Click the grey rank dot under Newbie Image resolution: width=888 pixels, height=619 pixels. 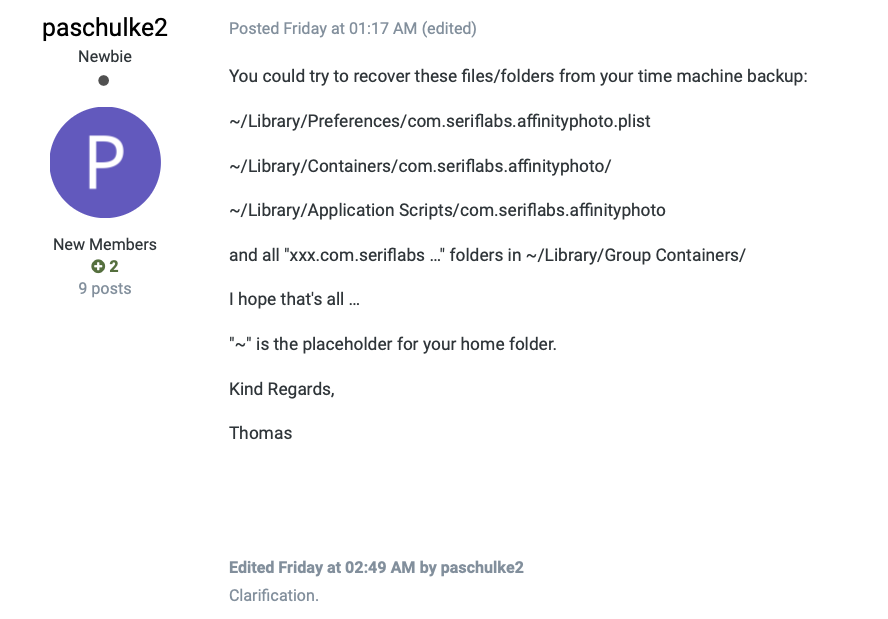(x=104, y=80)
